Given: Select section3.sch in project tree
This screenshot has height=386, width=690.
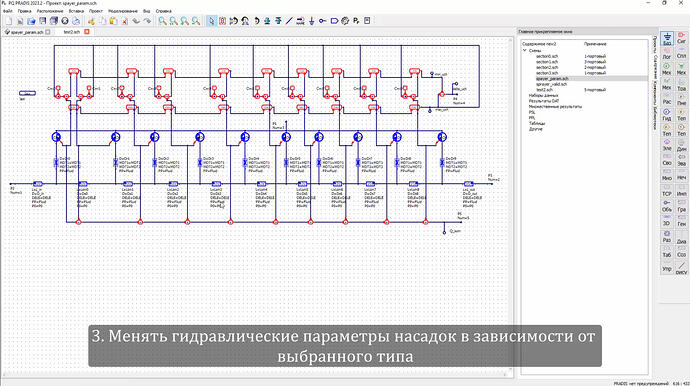Looking at the screenshot, I should [547, 73].
